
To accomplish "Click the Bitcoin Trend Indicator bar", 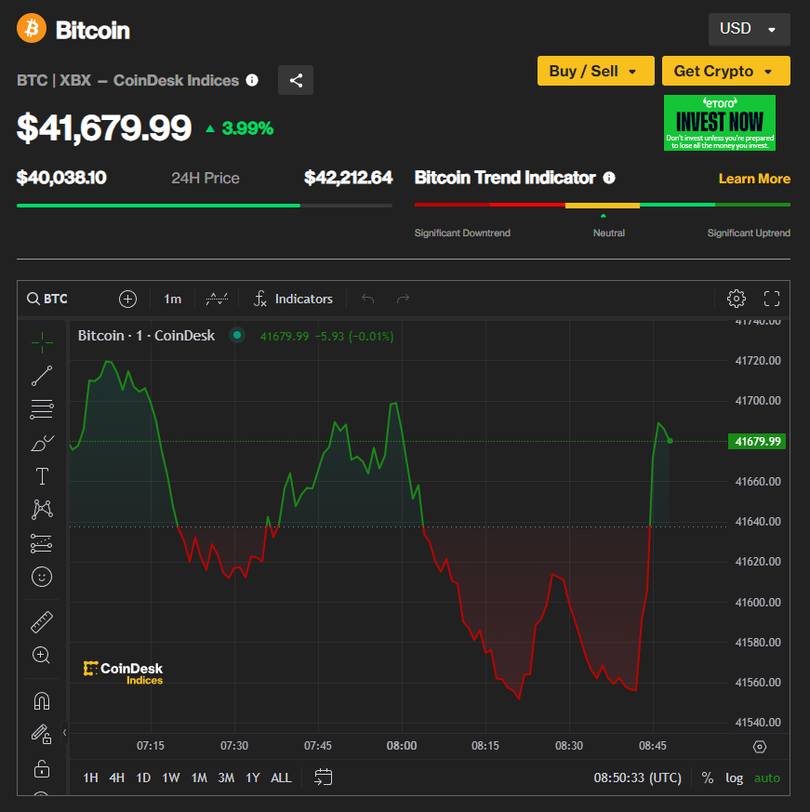I will pos(602,205).
